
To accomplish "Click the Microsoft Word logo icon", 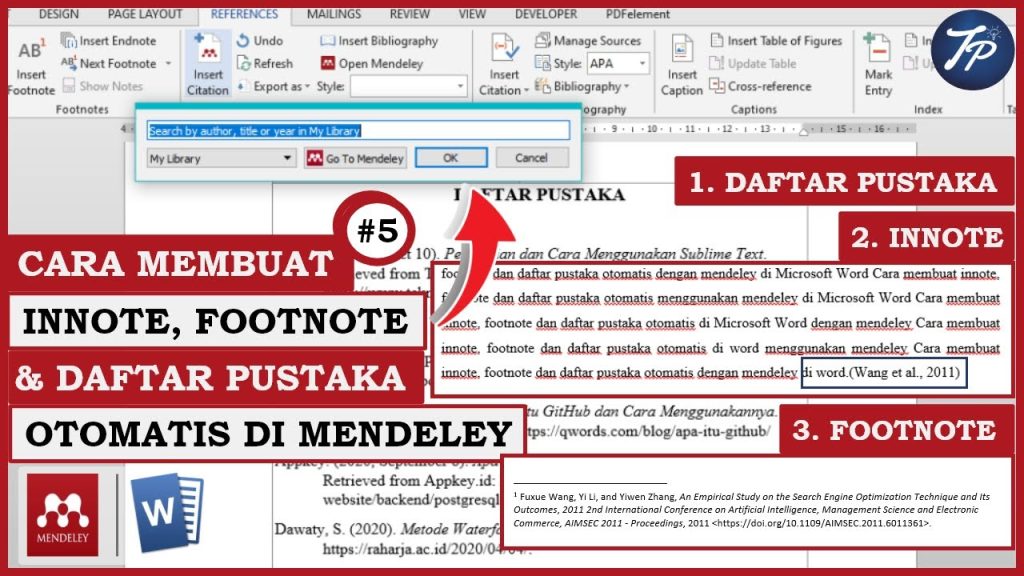I will tap(167, 511).
